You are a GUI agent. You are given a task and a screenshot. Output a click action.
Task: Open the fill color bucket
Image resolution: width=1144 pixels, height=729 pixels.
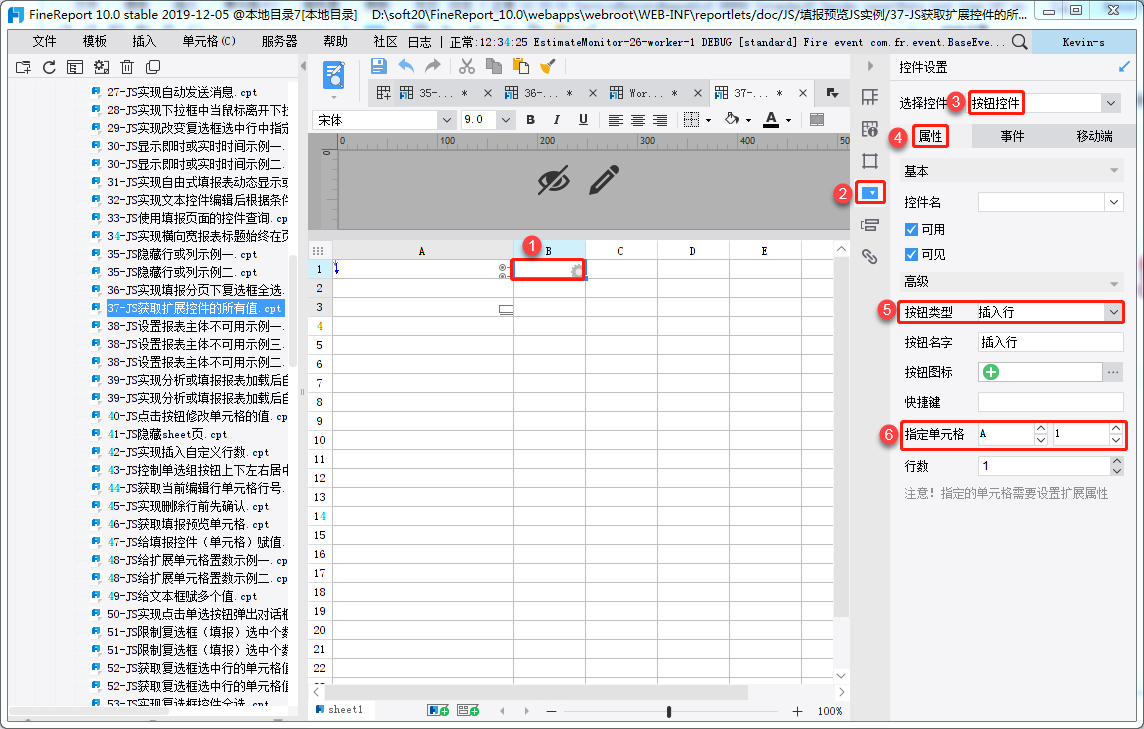(x=732, y=119)
